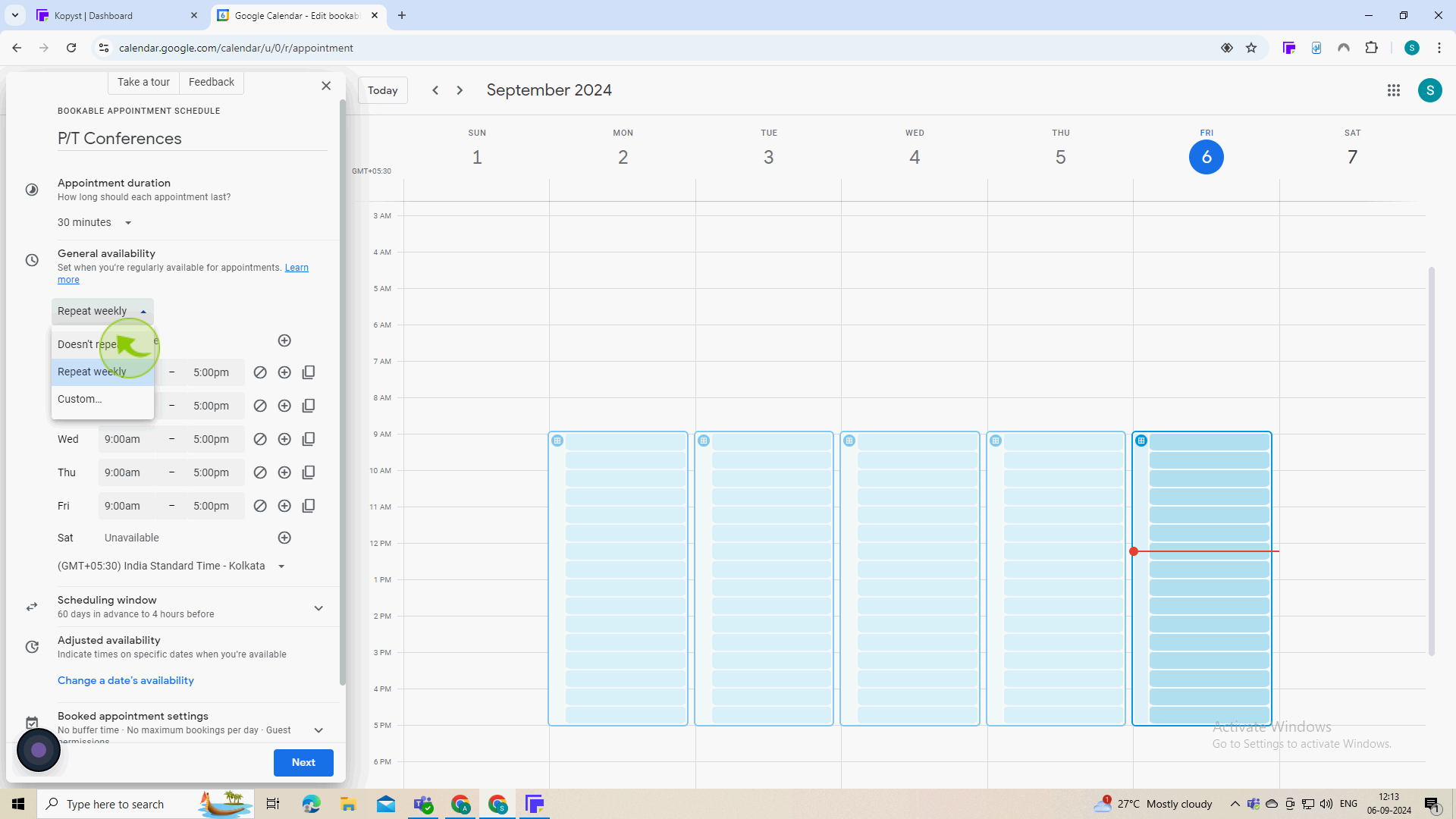Screen dimensions: 1456x819
Task: Open Chrome extensions puzzle icon
Action: point(1371,48)
